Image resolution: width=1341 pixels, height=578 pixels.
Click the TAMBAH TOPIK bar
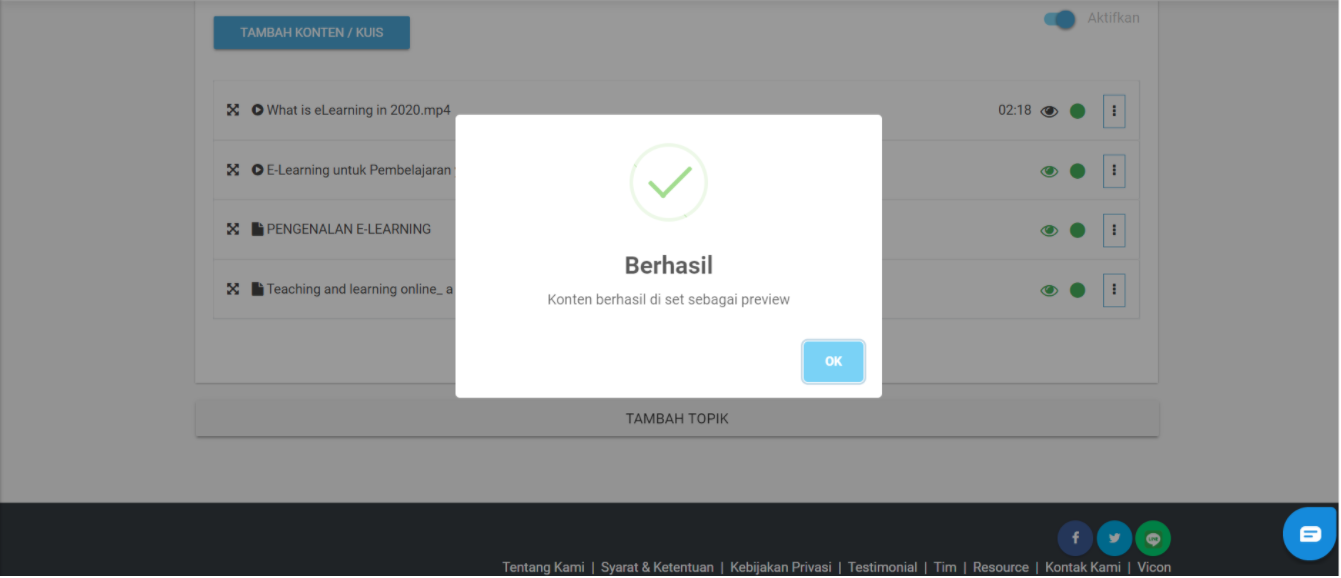677,418
